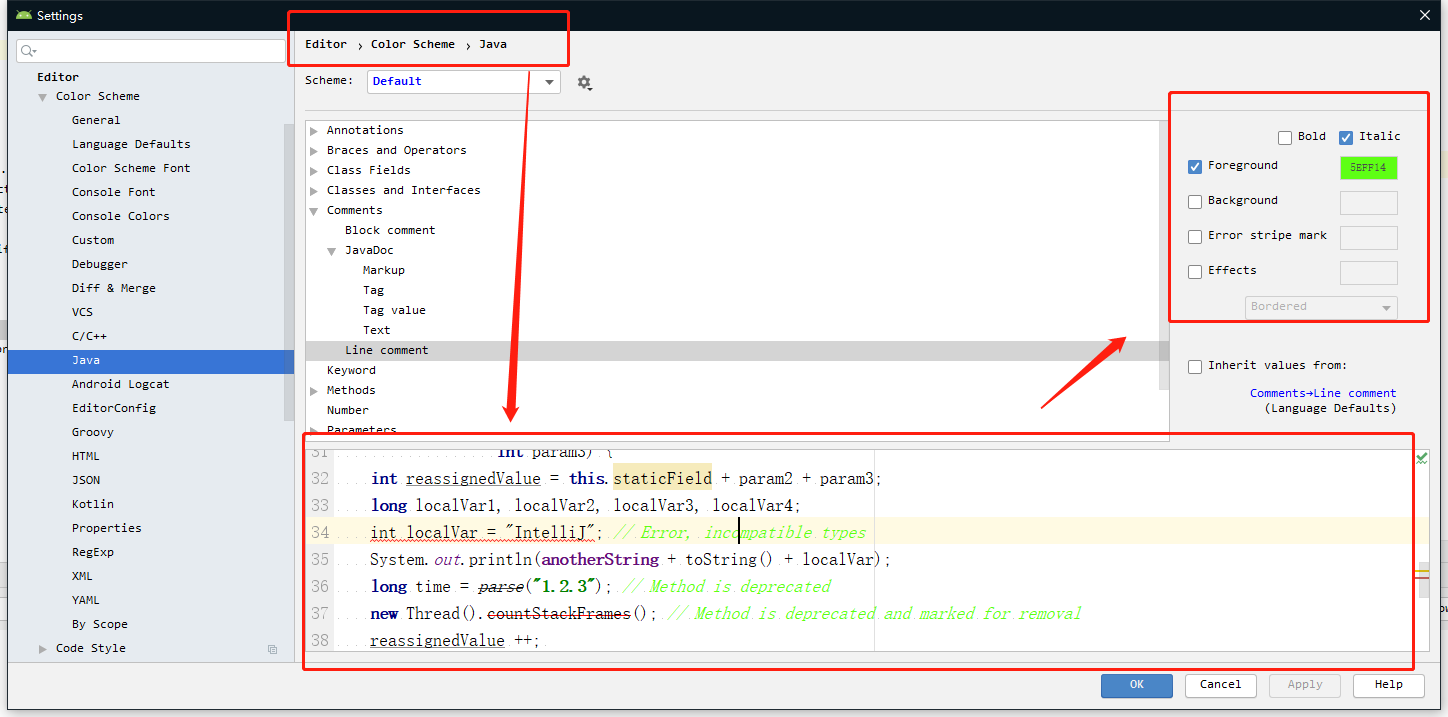
Task: Enable the Error stripe mark checkbox
Action: tap(1195, 237)
